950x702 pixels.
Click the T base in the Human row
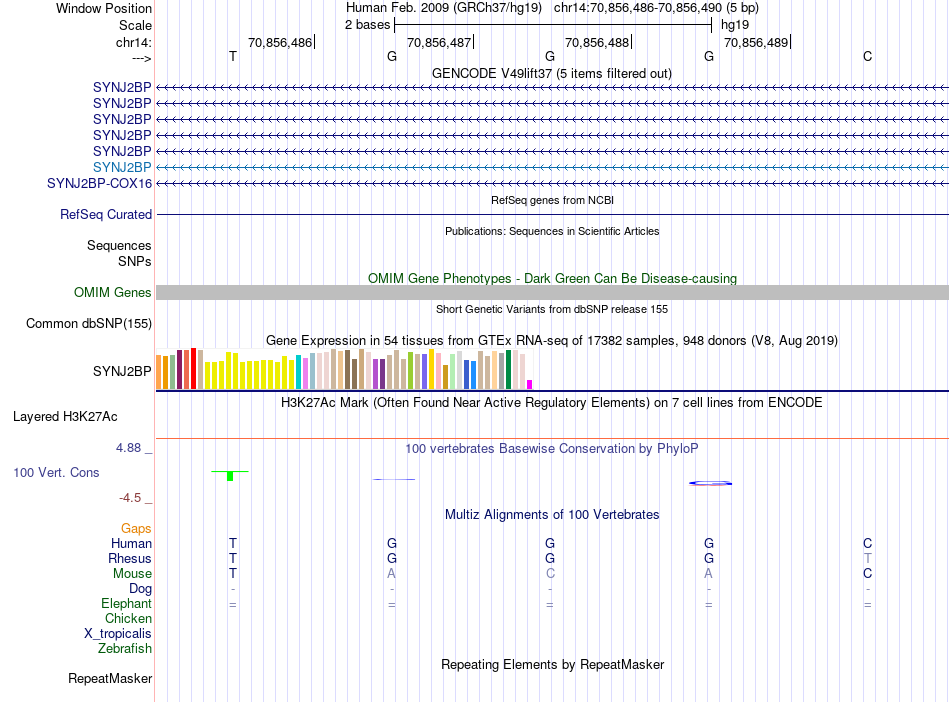pos(233,543)
